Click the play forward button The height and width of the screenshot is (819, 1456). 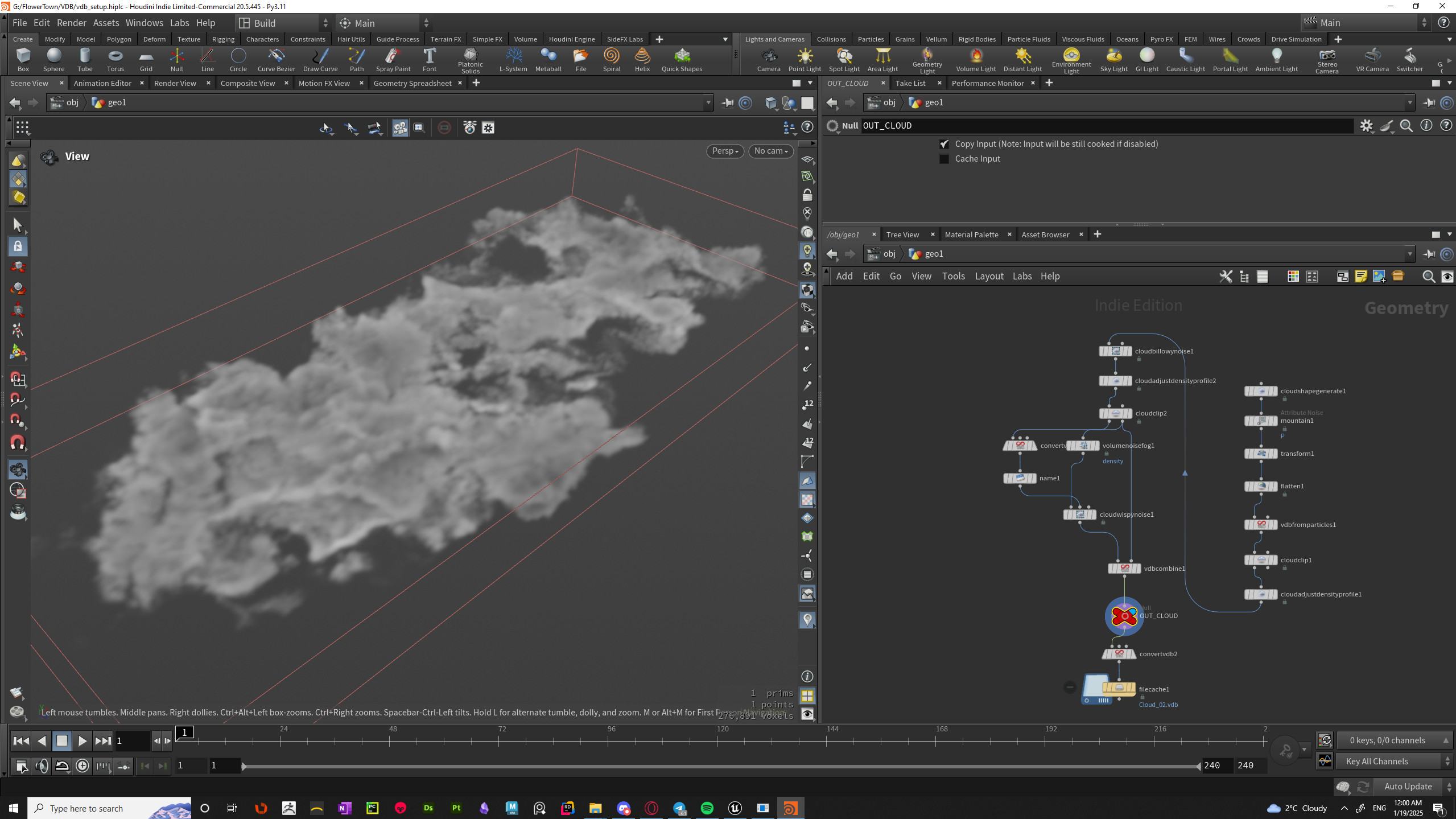82,740
